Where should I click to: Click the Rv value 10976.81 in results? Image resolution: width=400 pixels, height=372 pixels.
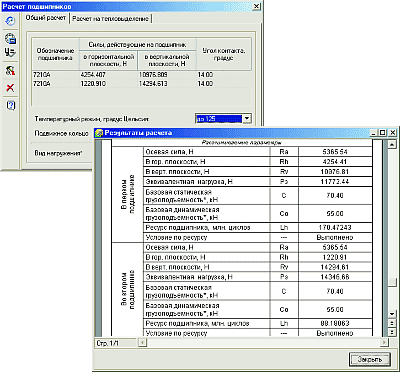point(335,172)
